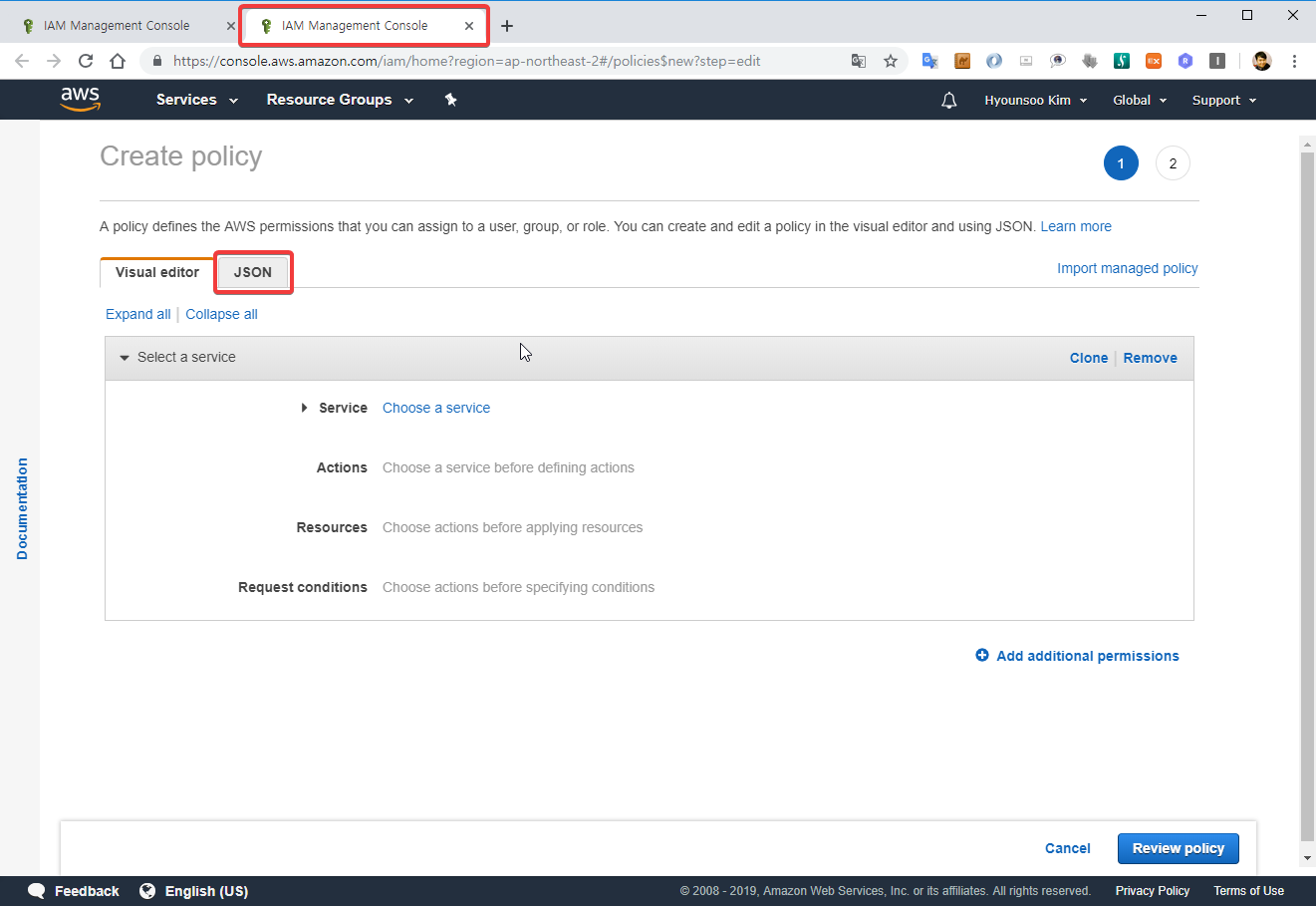Click the Clone link
1316x906 pixels.
[1089, 358]
